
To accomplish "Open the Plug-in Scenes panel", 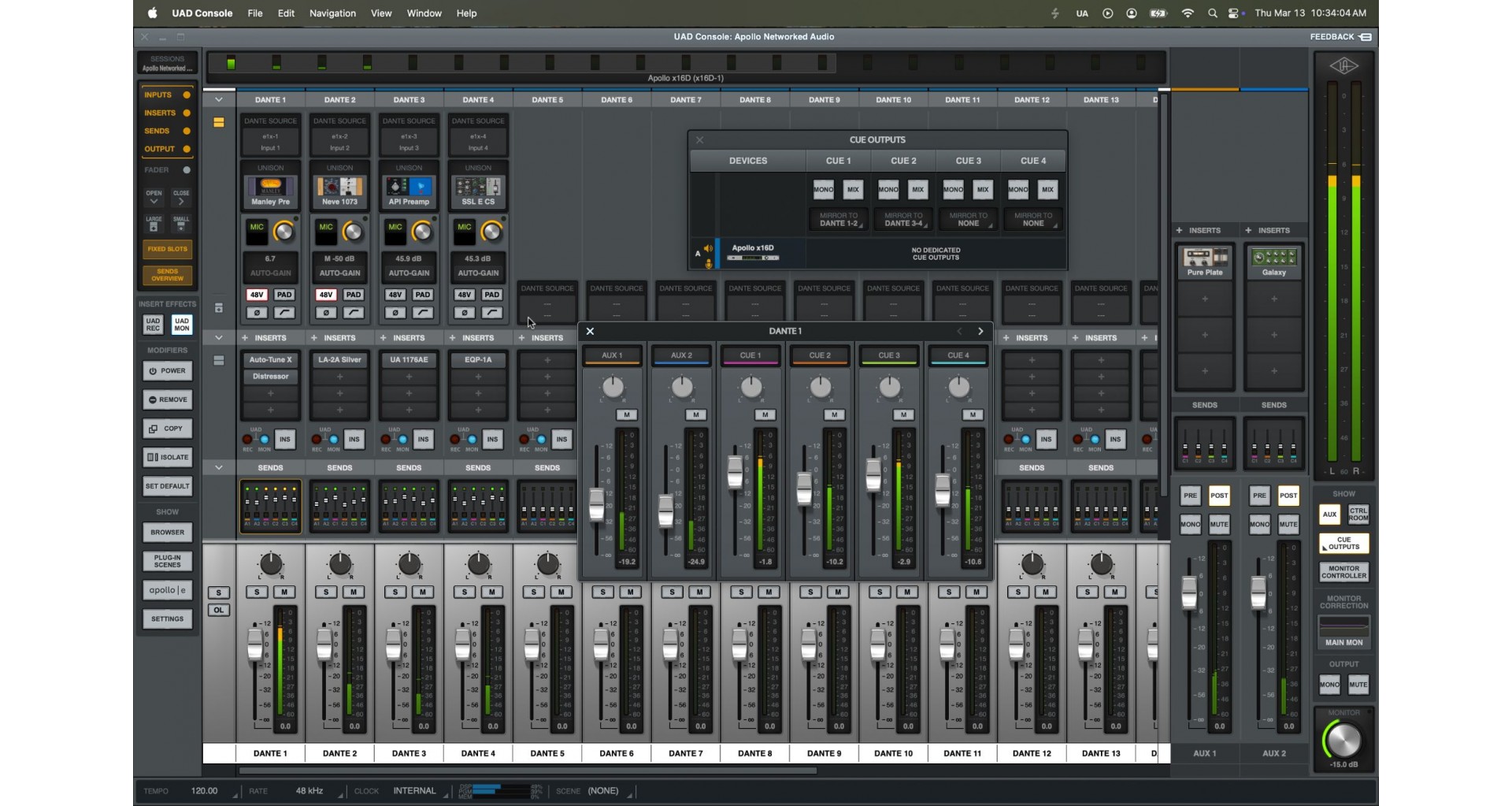I will [x=167, y=561].
